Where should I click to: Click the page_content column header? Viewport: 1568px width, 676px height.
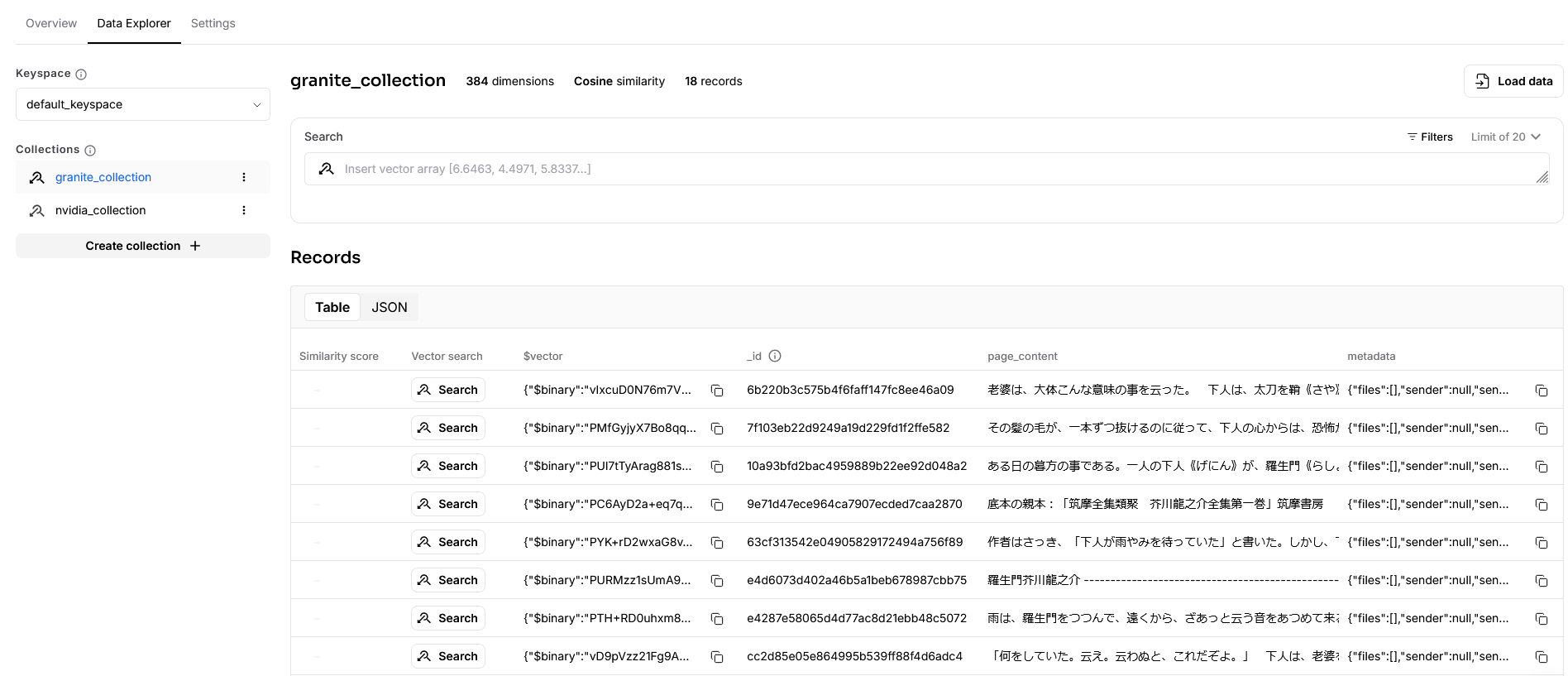pyautogui.click(x=1022, y=356)
